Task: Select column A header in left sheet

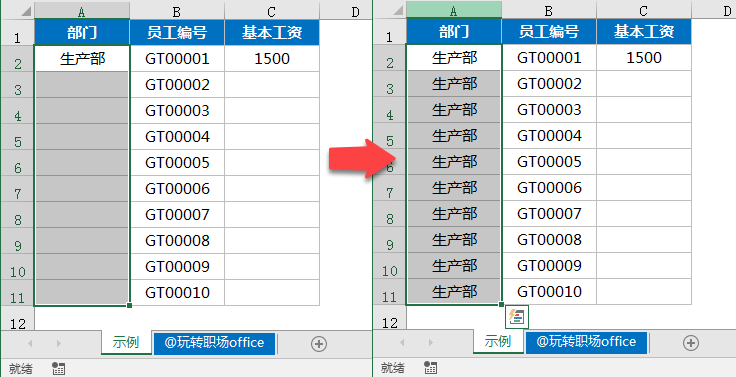Action: pos(82,10)
